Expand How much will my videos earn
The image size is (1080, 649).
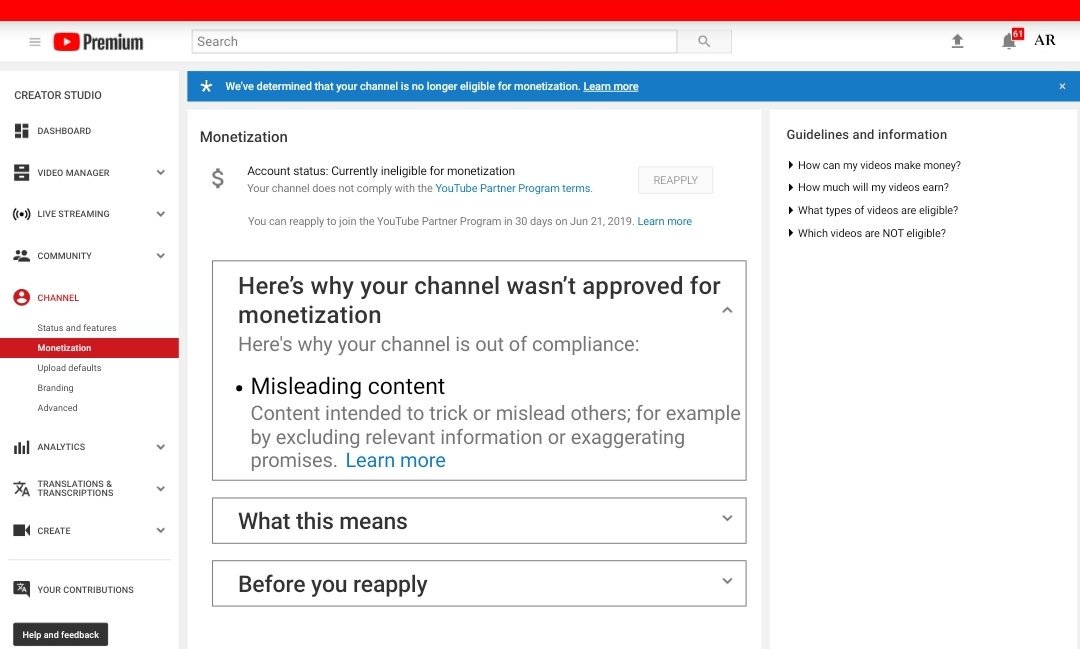tap(869, 187)
